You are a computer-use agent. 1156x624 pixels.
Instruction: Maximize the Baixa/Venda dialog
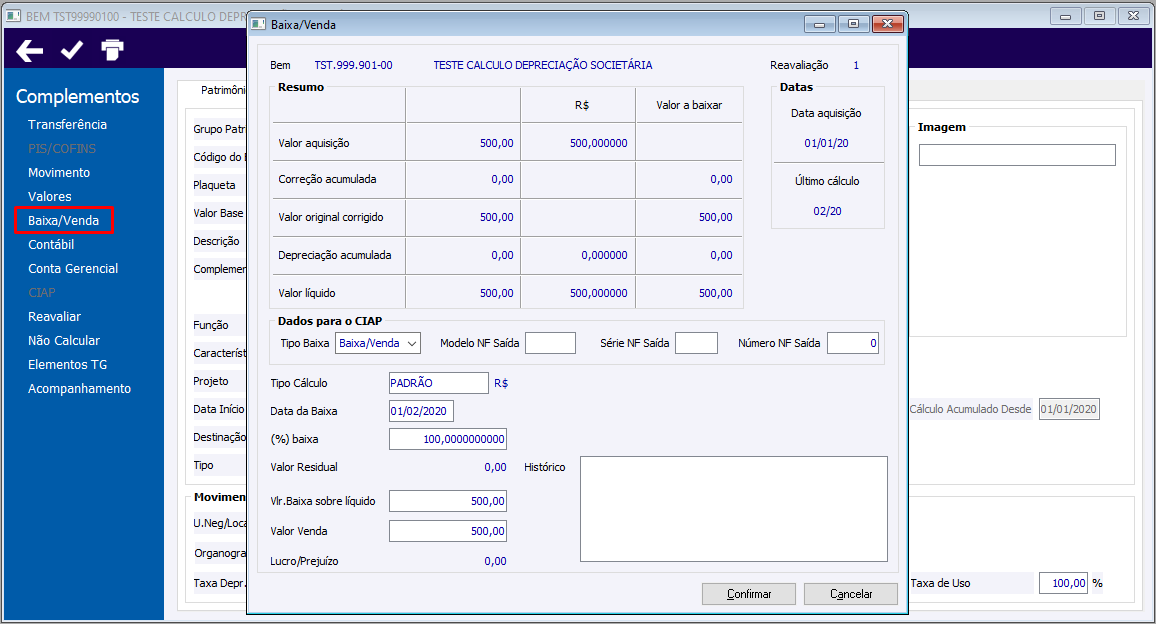(x=854, y=24)
